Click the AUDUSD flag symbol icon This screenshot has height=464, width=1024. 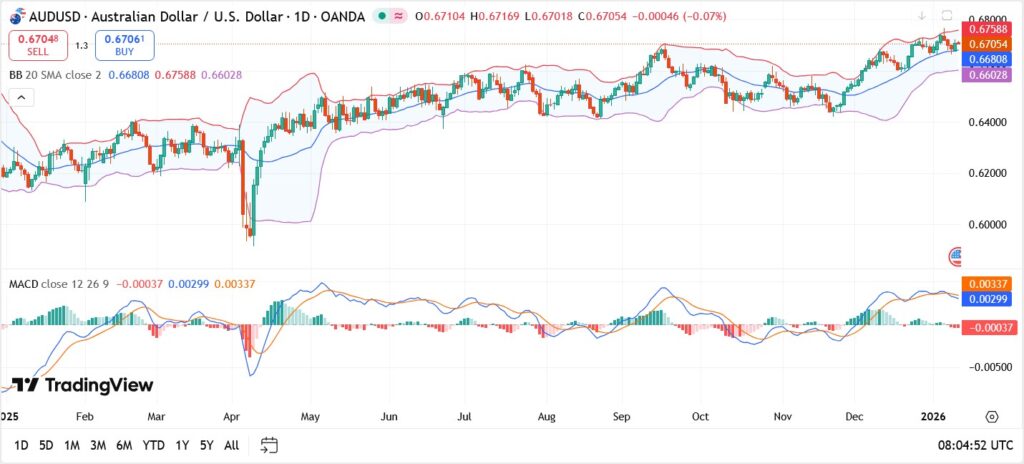(x=16, y=17)
